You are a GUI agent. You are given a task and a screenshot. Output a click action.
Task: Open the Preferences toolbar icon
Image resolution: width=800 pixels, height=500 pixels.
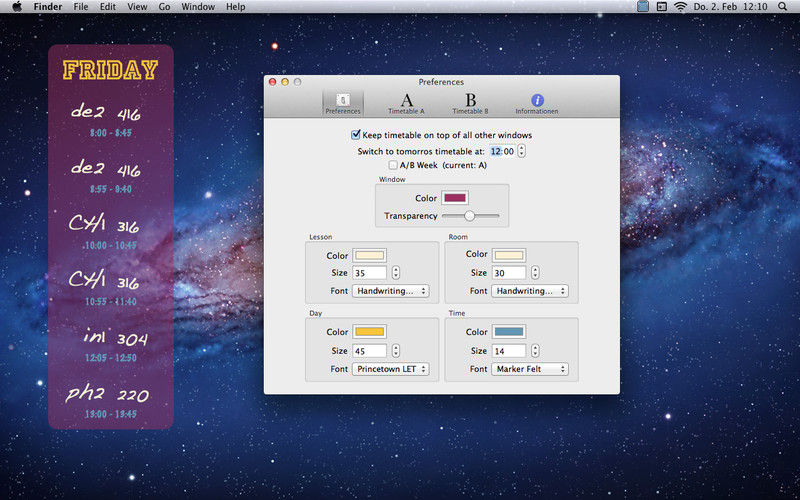[342, 101]
